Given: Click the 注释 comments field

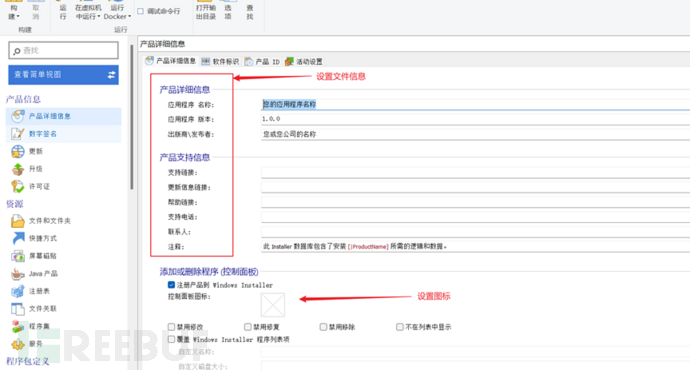Looking at the screenshot, I should click(x=475, y=247).
